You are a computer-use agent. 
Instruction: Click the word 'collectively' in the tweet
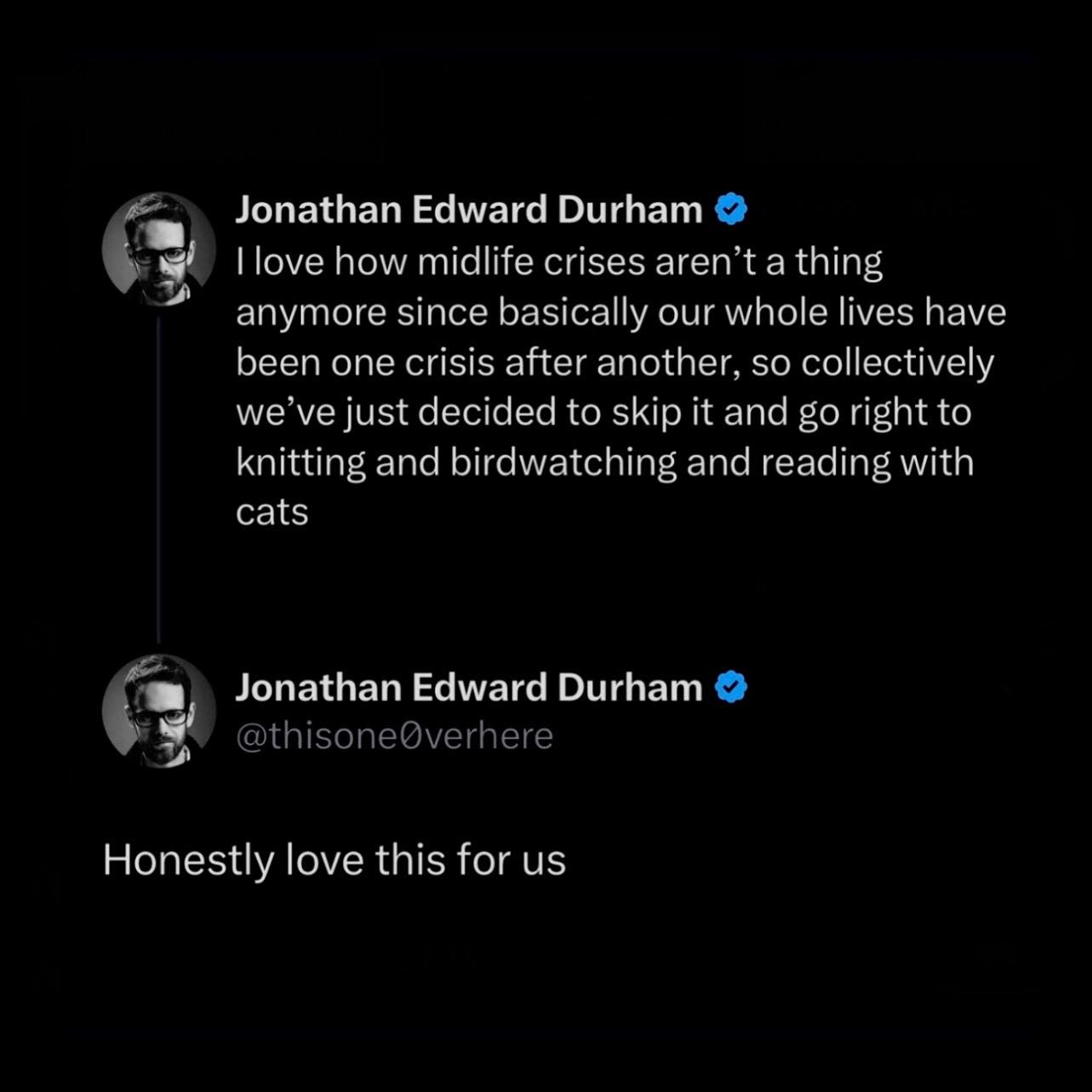tap(898, 363)
